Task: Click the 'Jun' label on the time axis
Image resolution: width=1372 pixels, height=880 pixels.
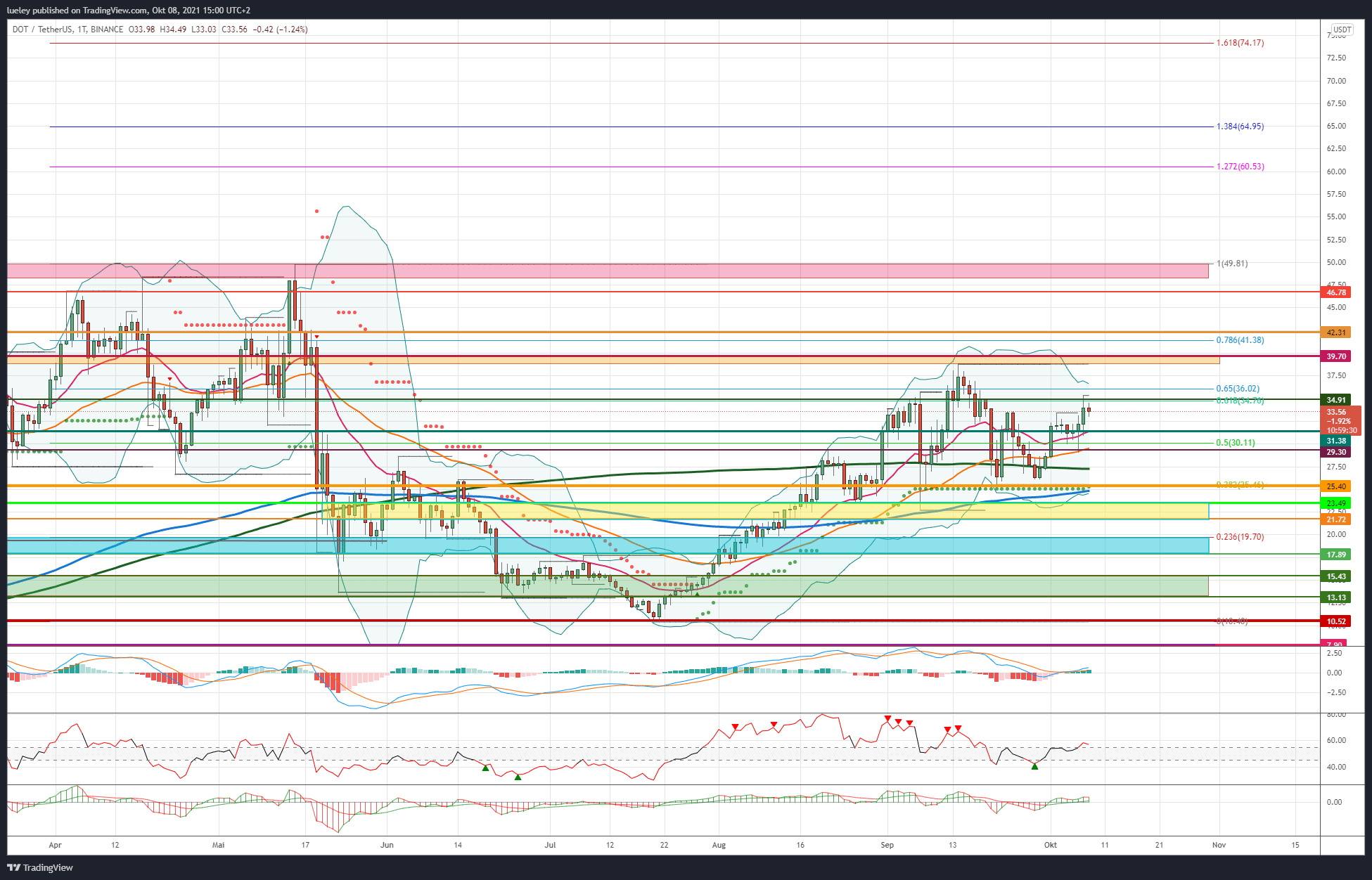Action: [387, 845]
